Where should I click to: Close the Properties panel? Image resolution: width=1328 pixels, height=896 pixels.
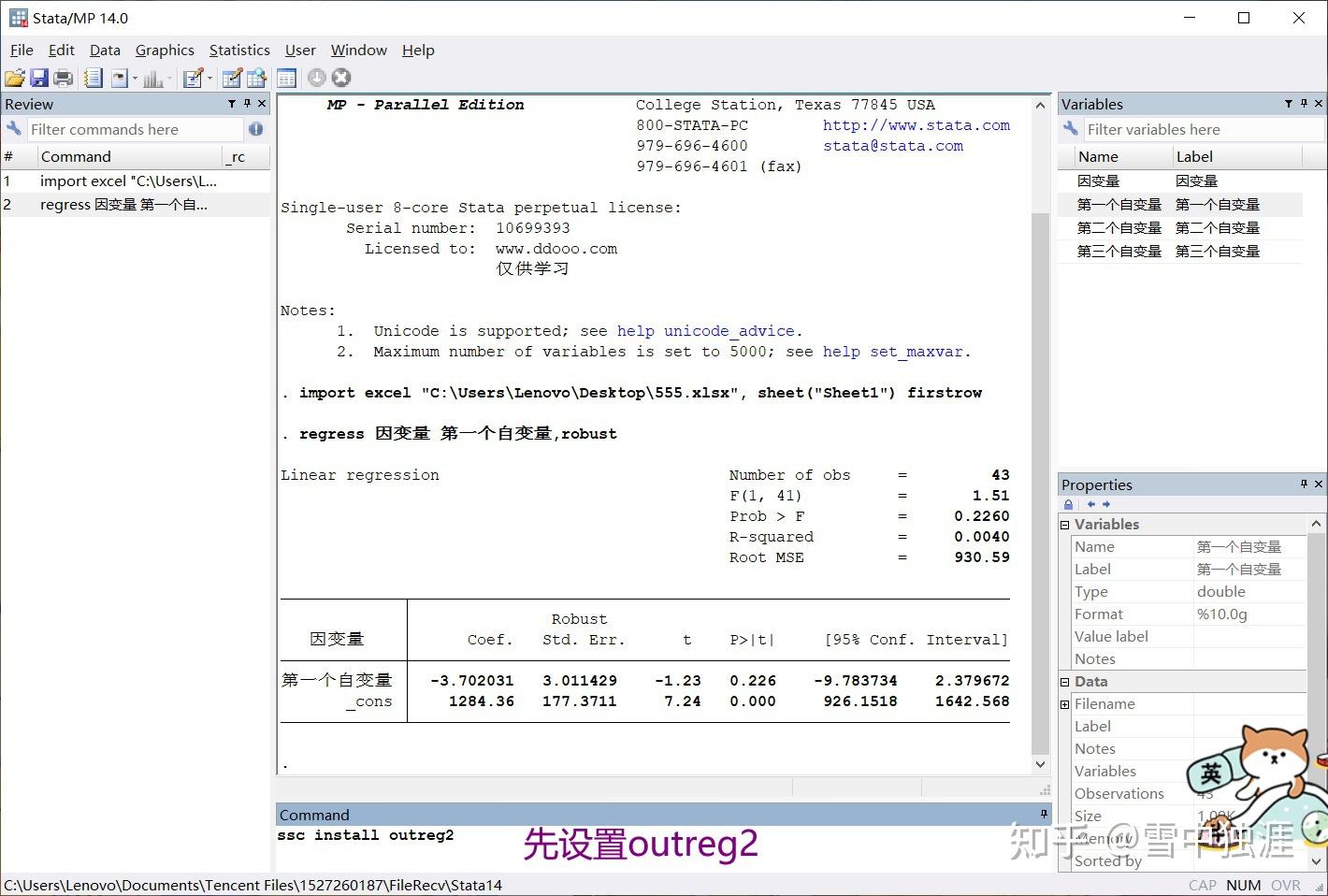click(x=1319, y=484)
